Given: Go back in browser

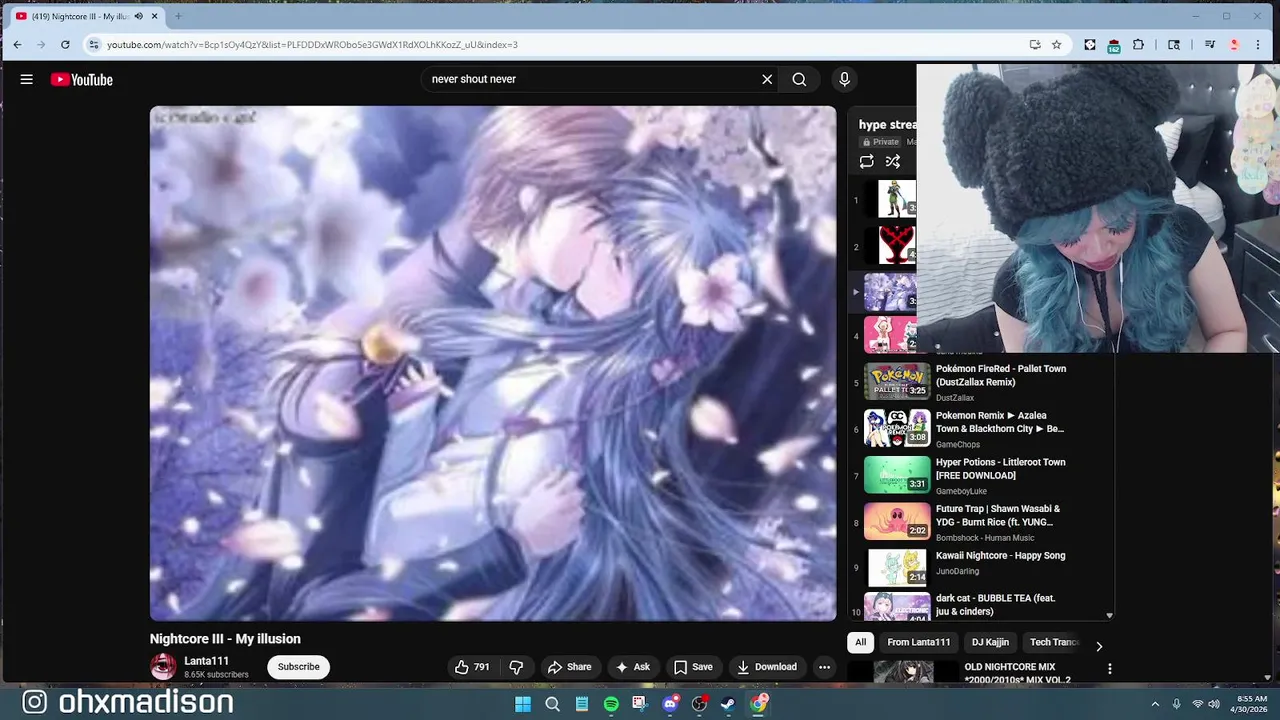Looking at the screenshot, I should pos(17,44).
